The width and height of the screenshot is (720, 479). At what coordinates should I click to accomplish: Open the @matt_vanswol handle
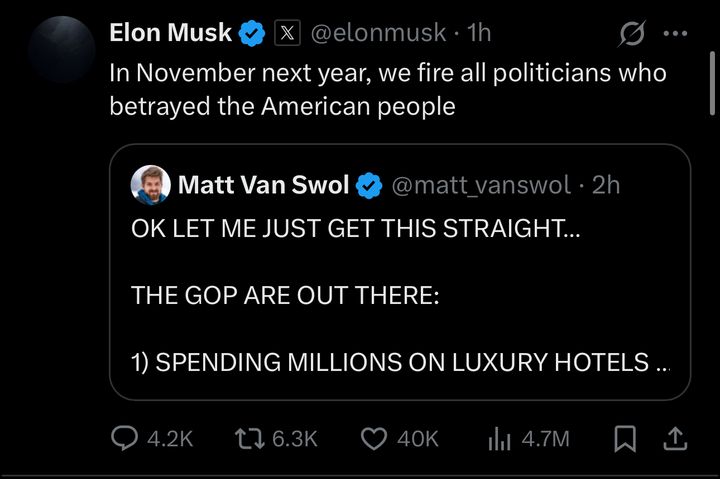pos(478,184)
